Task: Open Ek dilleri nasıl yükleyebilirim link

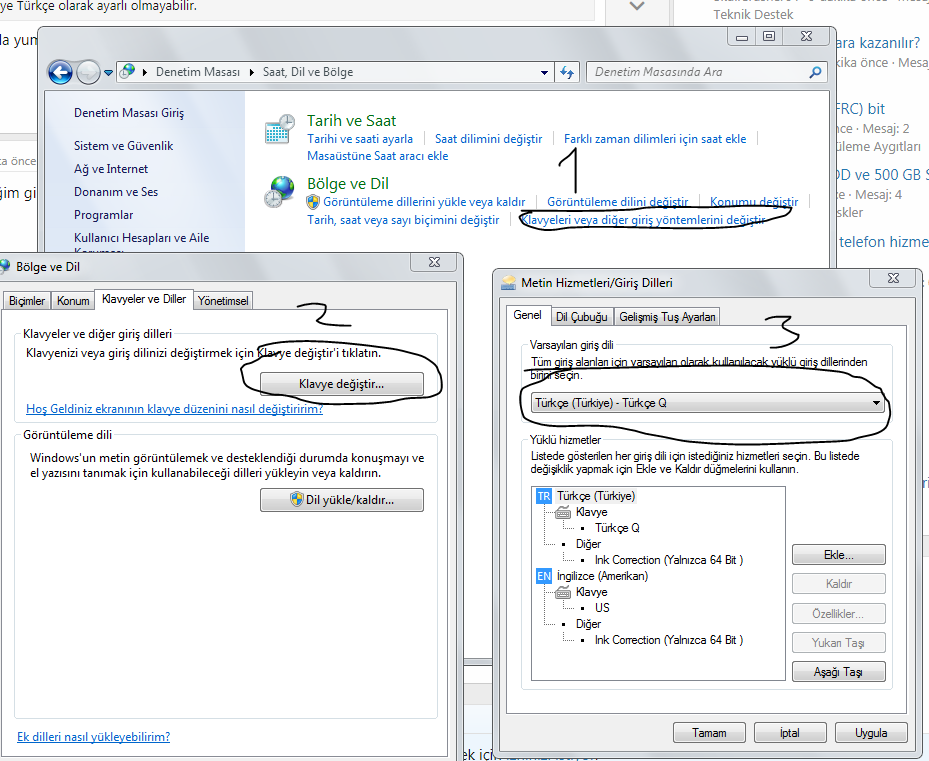Action: (94, 737)
